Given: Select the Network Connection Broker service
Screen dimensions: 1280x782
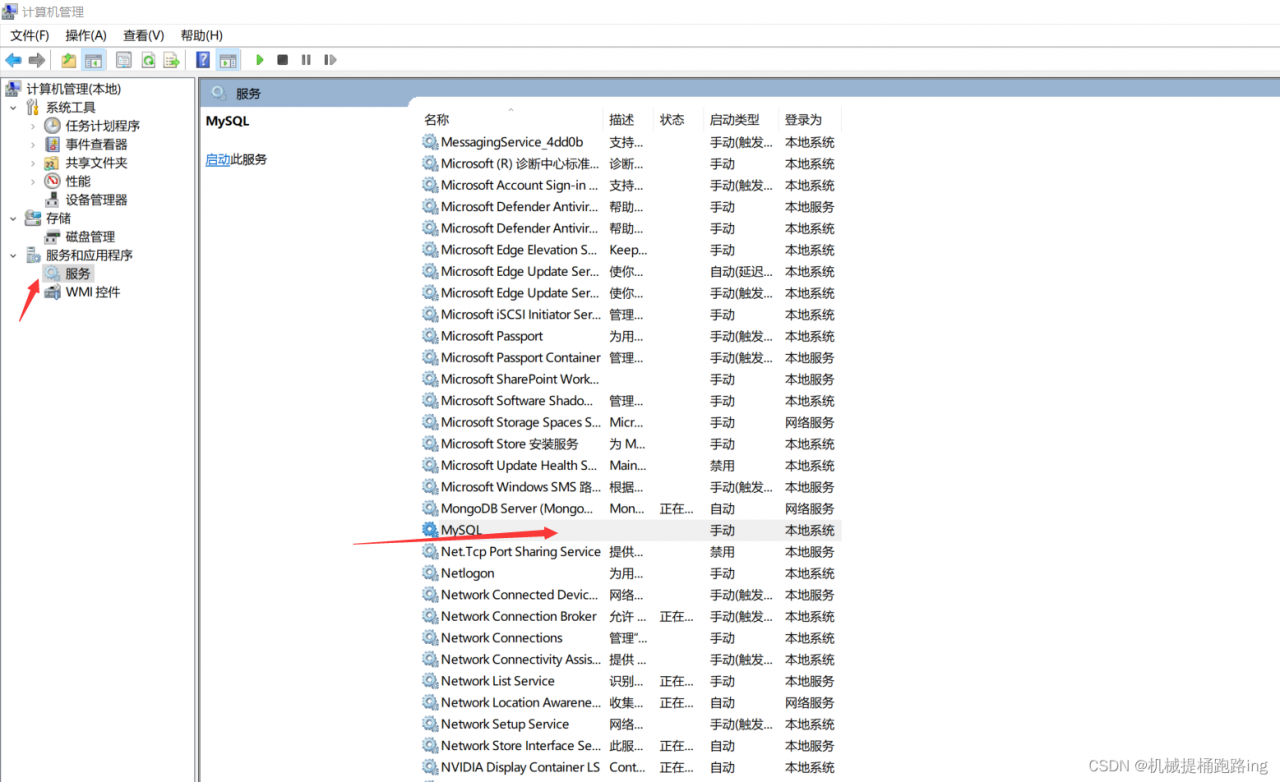Looking at the screenshot, I should [x=630, y=616].
